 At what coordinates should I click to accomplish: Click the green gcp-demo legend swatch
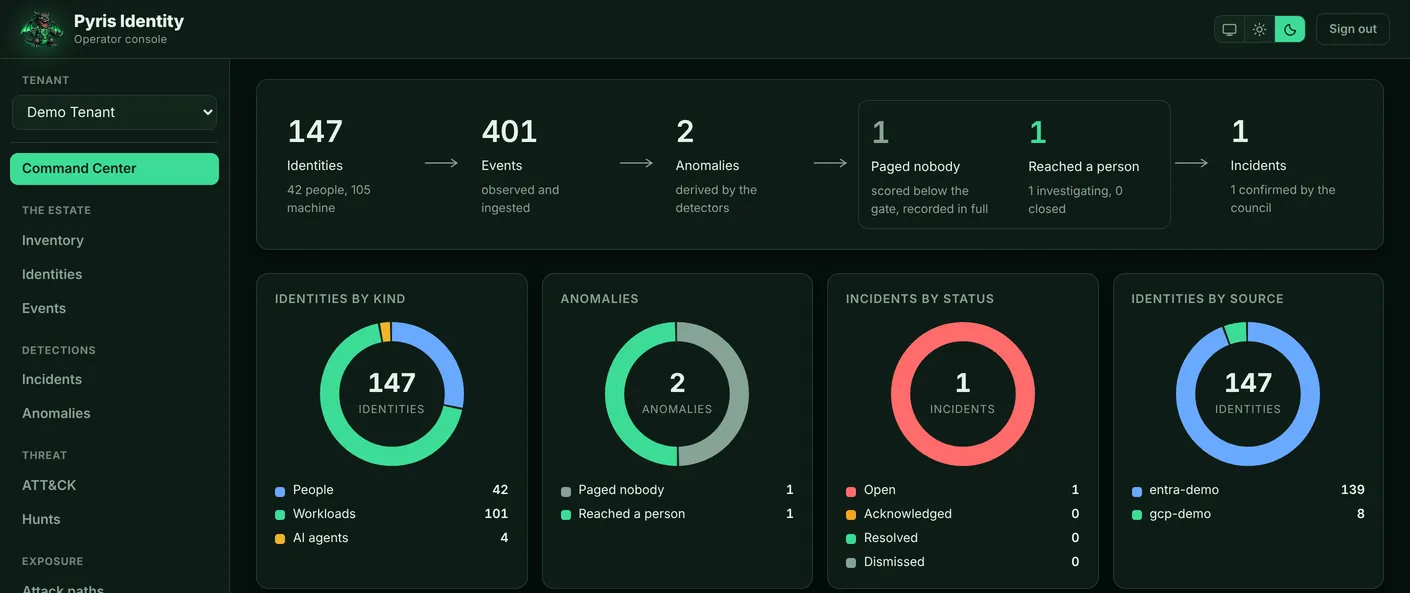click(1137, 515)
